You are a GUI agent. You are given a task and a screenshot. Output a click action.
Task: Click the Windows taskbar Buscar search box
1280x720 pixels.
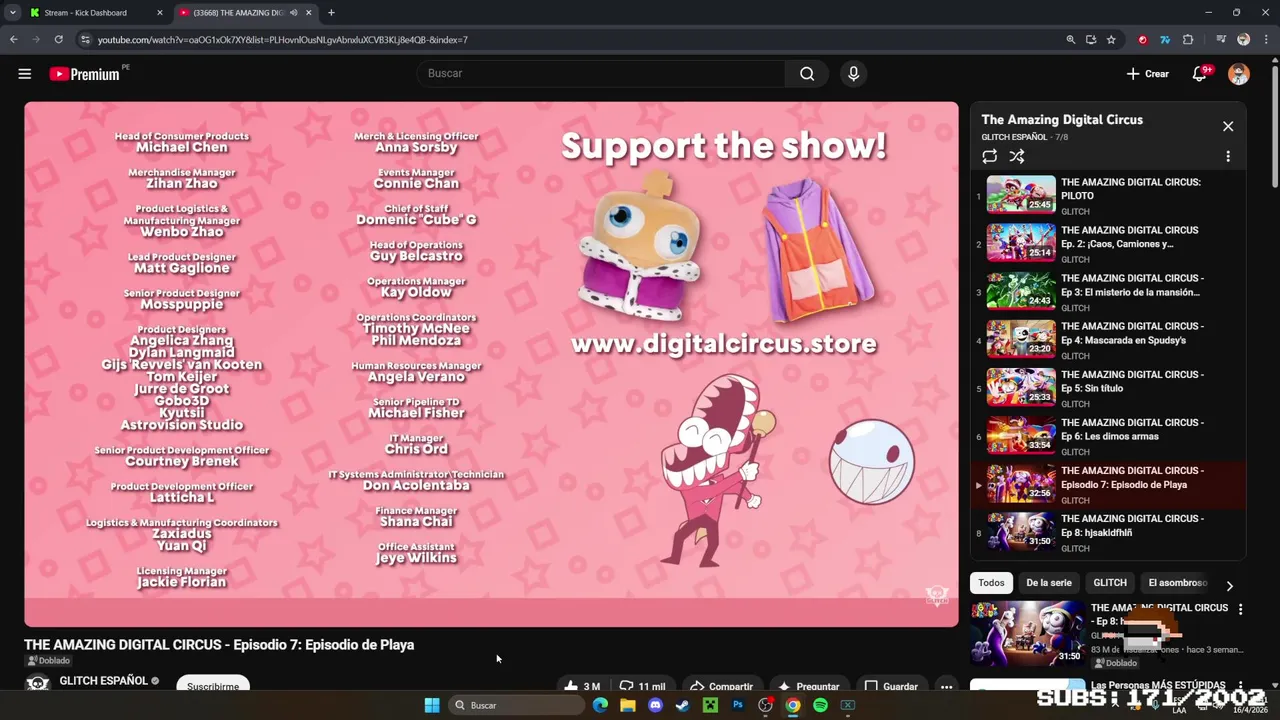click(517, 705)
